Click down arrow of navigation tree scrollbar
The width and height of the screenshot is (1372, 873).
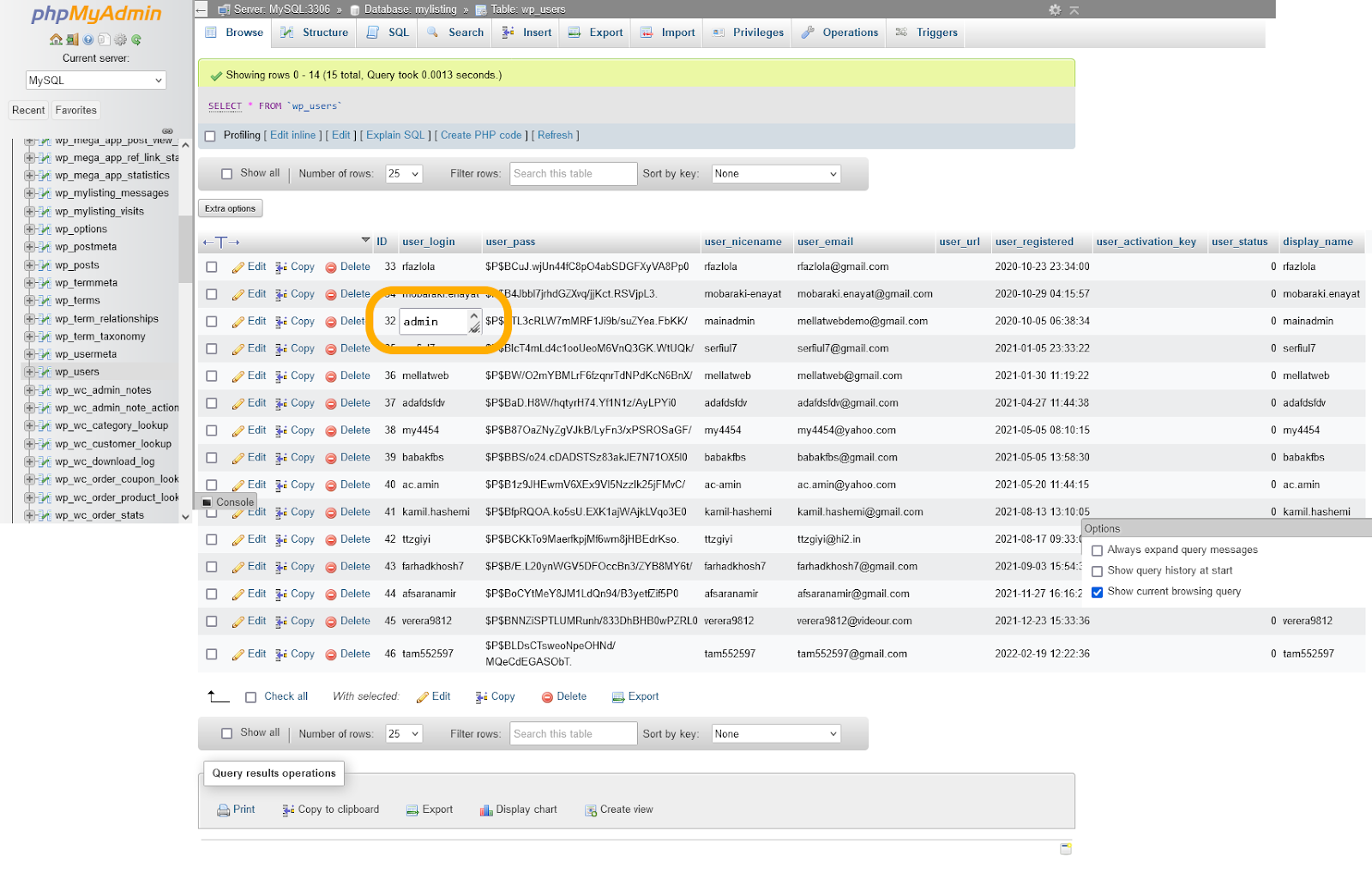185,517
